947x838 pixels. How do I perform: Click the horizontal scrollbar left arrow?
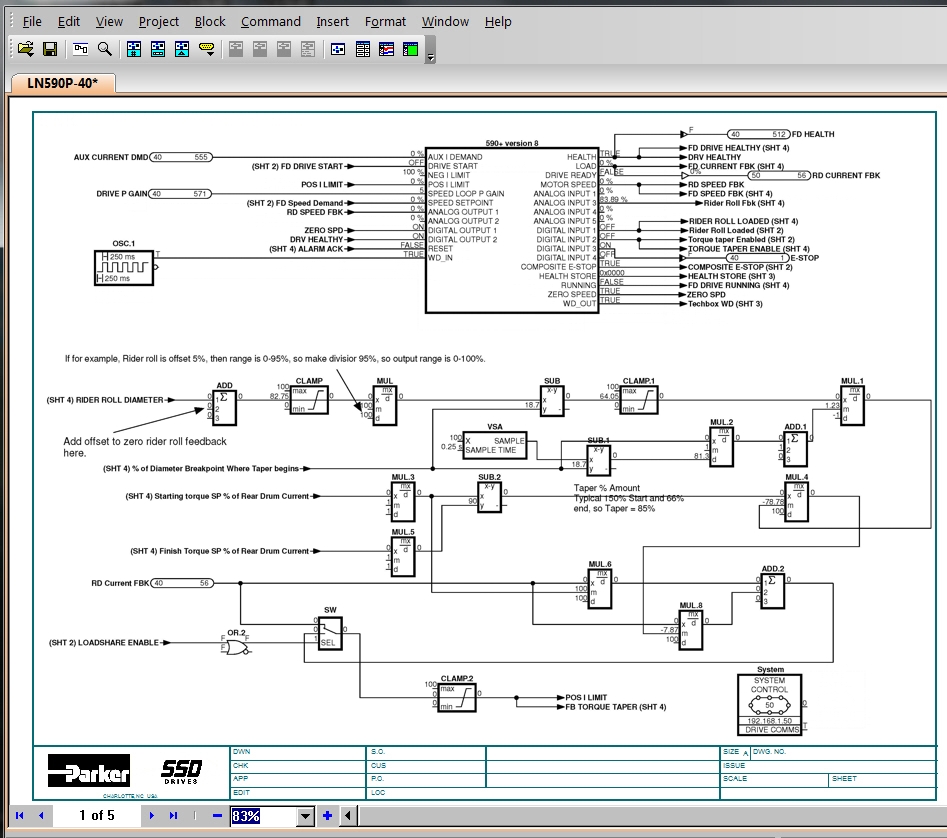point(347,816)
